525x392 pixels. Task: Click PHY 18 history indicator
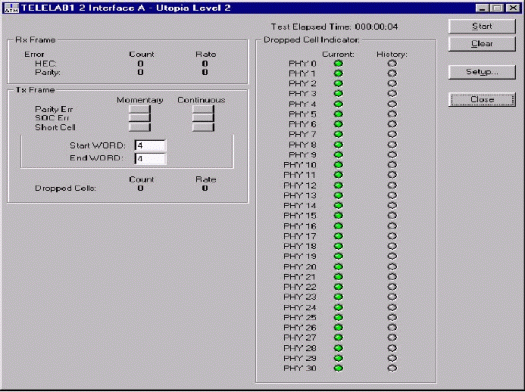(x=392, y=246)
